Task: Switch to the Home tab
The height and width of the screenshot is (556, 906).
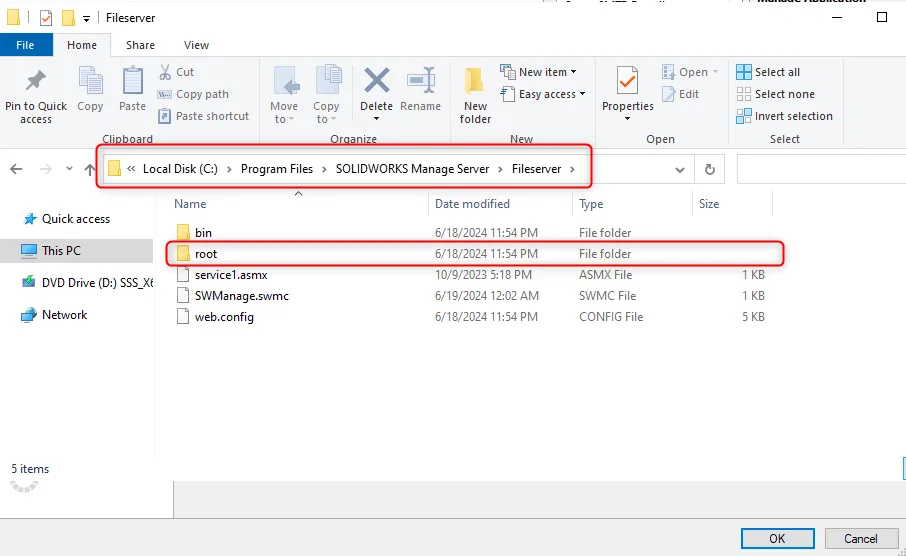Action: pyautogui.click(x=82, y=45)
